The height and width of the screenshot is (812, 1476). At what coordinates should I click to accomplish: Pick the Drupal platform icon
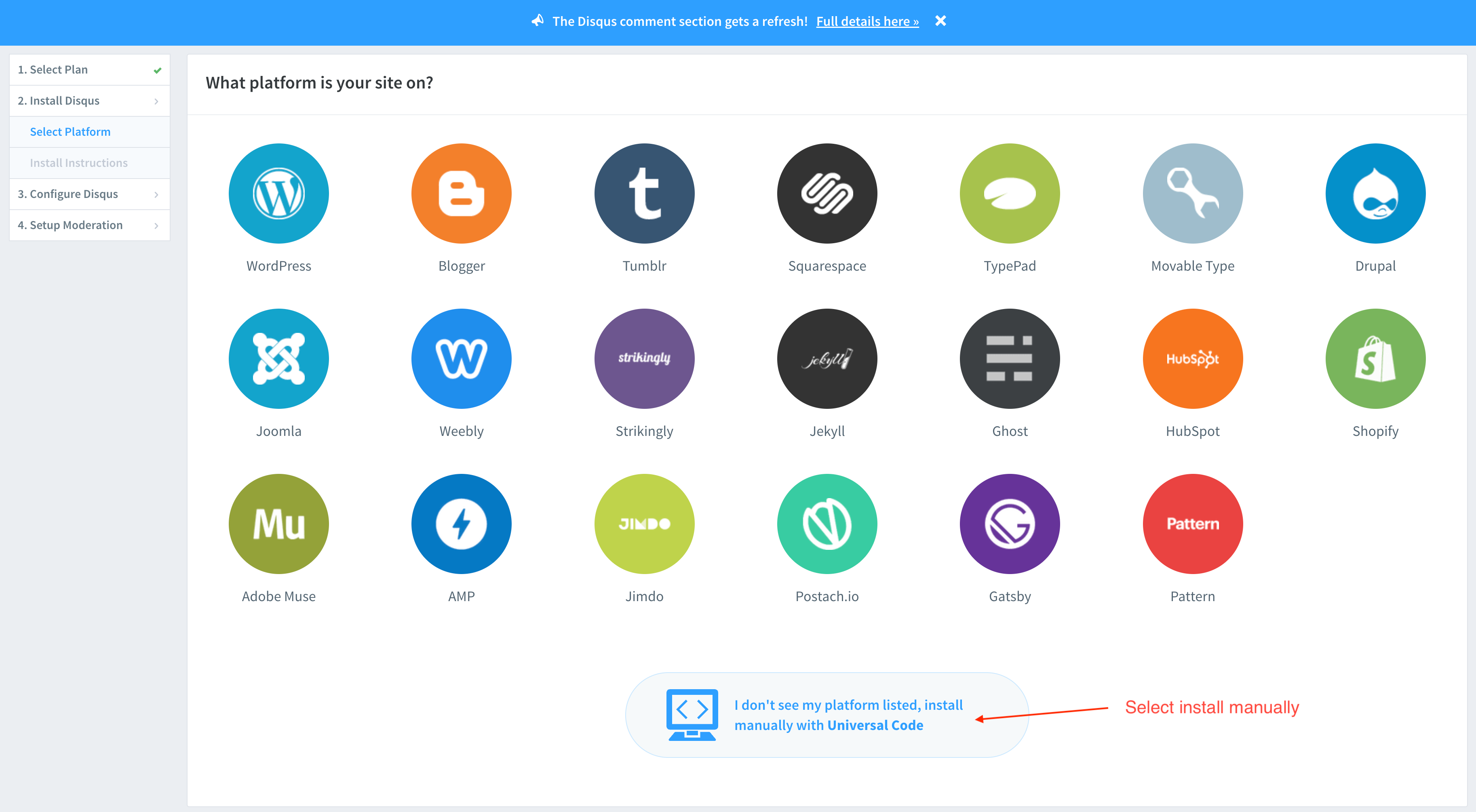pyautogui.click(x=1375, y=194)
